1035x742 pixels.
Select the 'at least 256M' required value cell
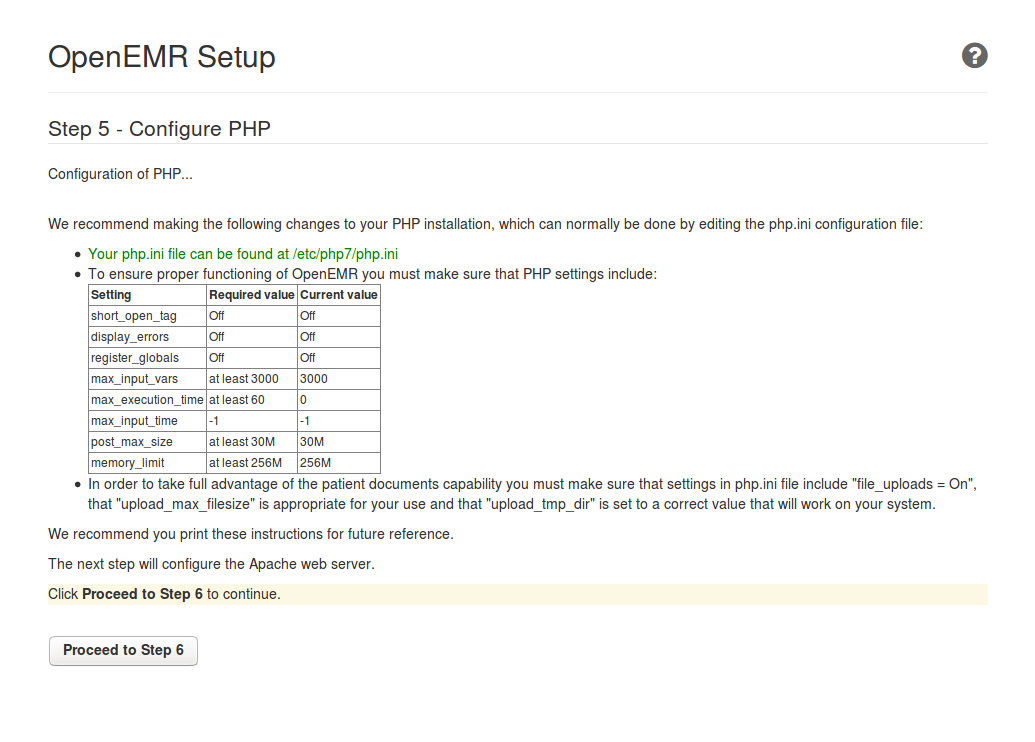click(245, 463)
